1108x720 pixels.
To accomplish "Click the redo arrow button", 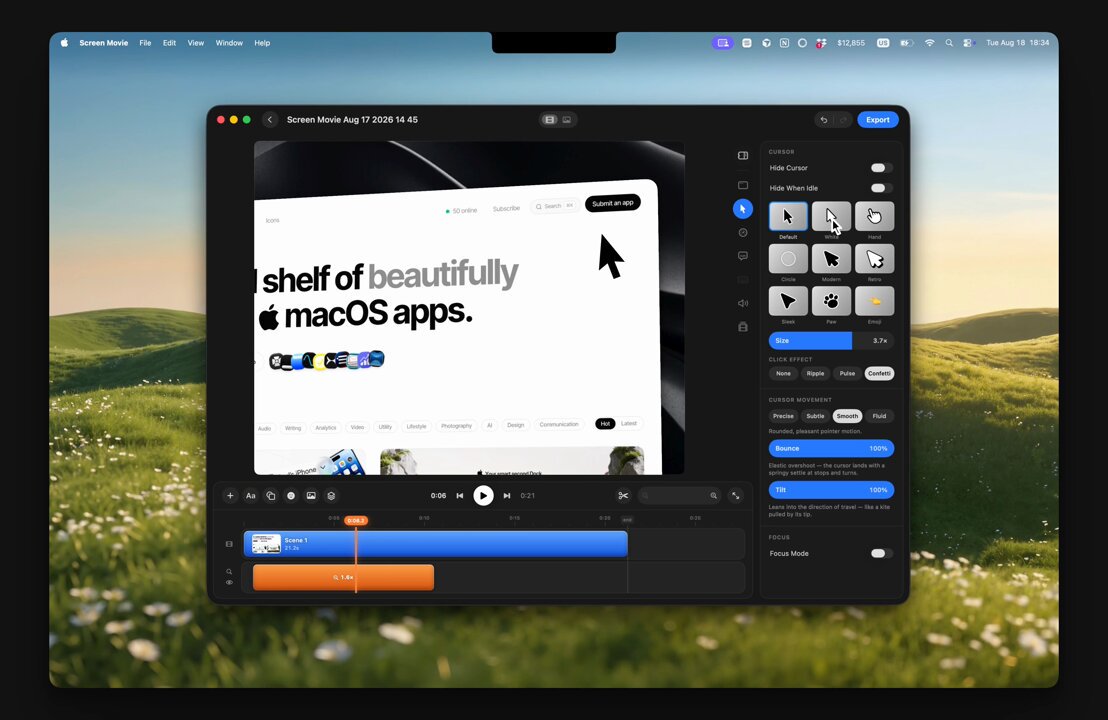I will click(842, 120).
